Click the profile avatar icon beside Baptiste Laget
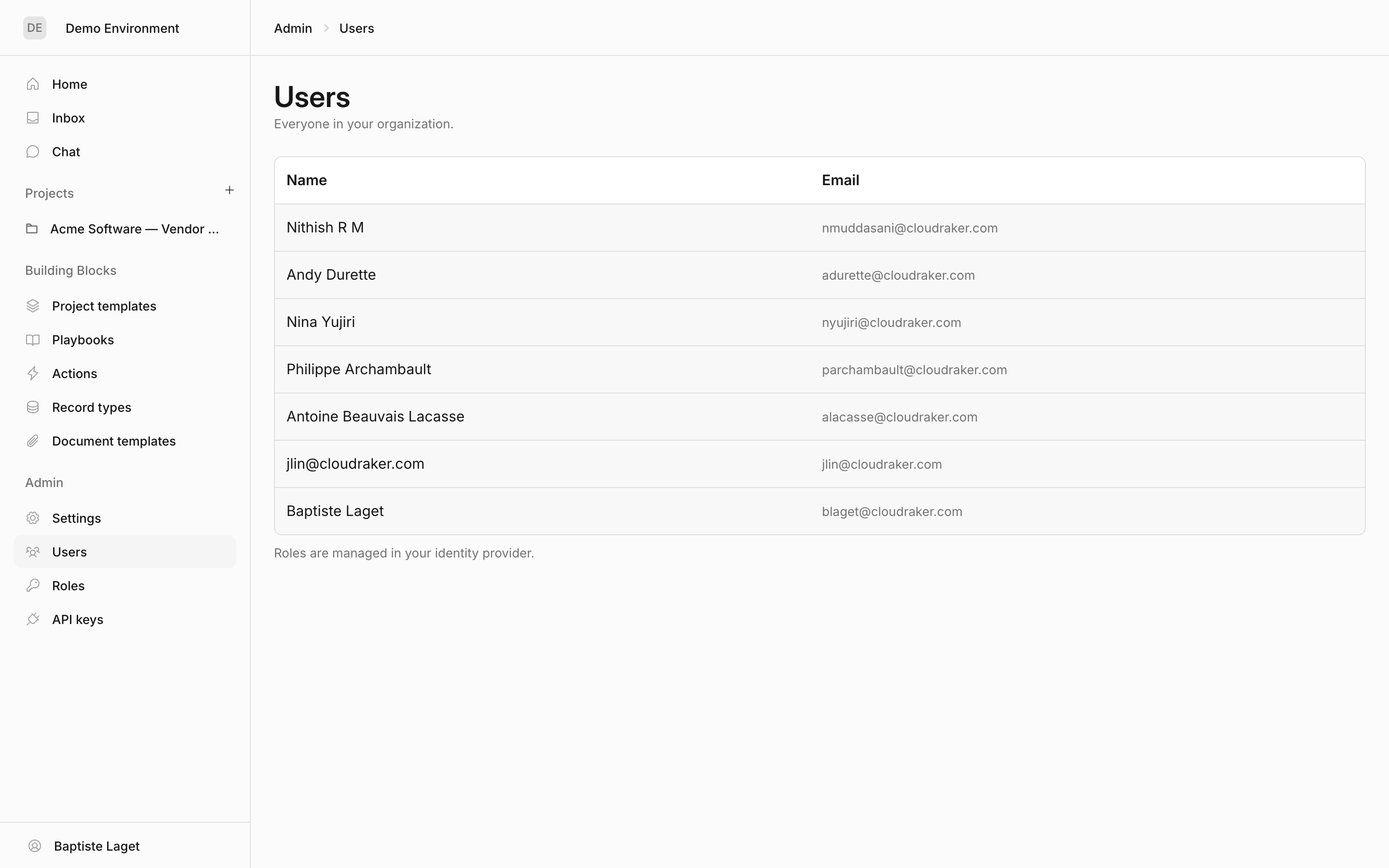 [34, 846]
